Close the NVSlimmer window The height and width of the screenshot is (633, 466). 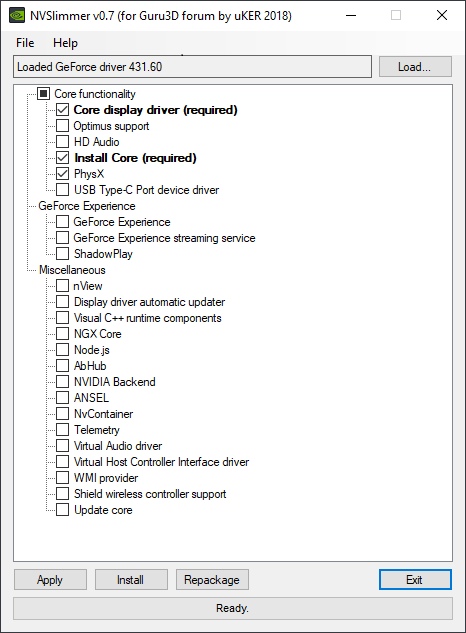(442, 15)
